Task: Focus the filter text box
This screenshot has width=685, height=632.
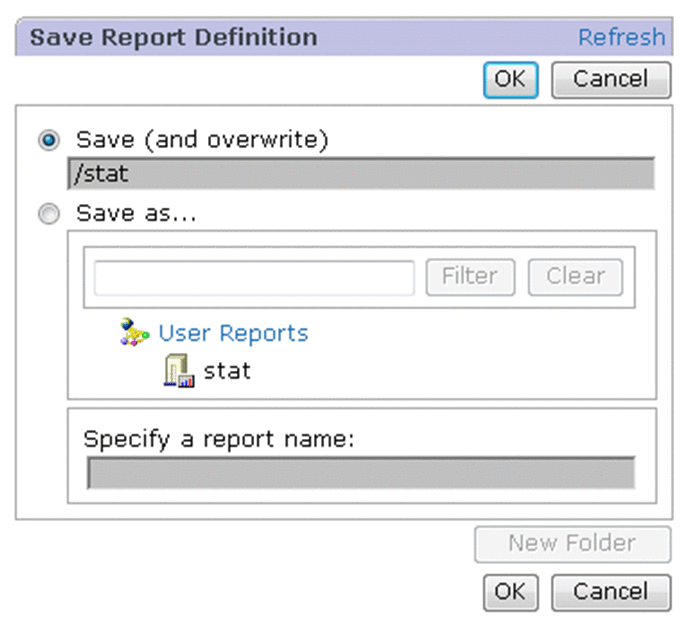Action: click(x=254, y=277)
